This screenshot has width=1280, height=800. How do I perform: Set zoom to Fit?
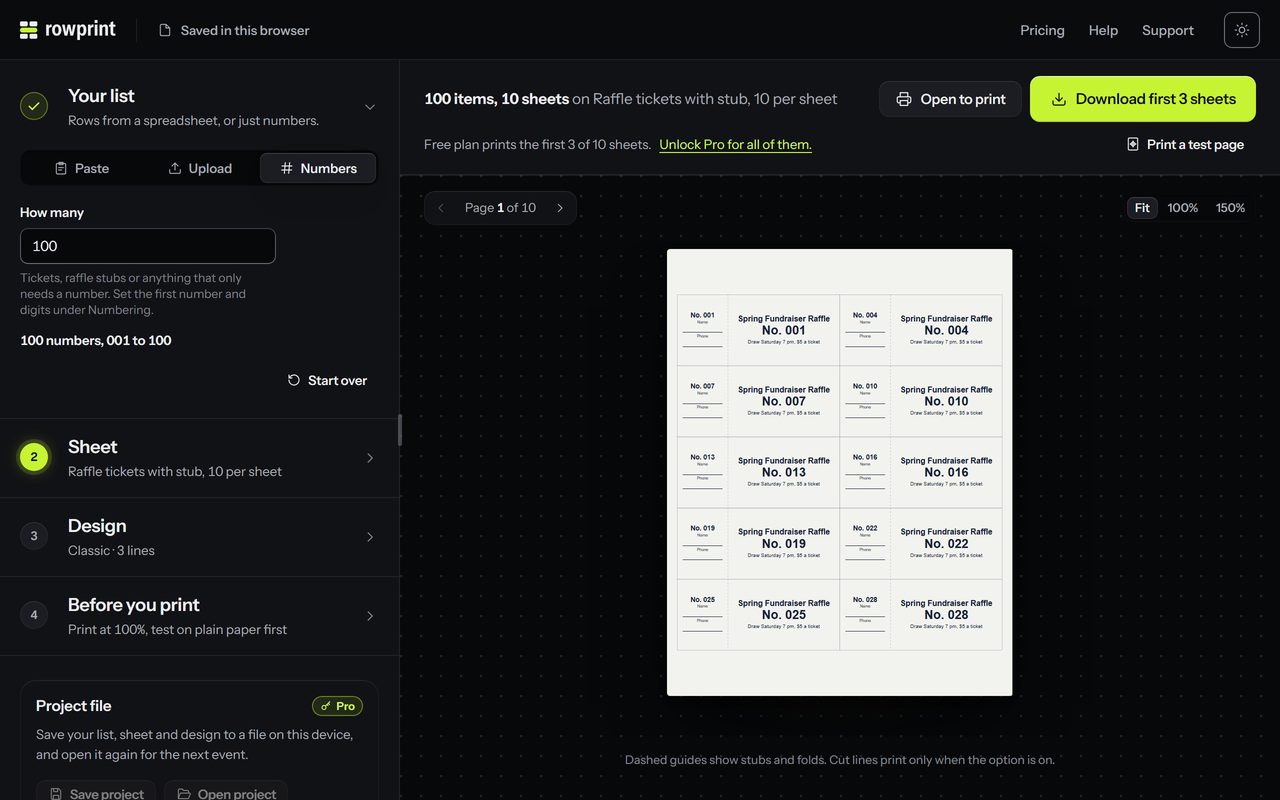click(x=1142, y=208)
